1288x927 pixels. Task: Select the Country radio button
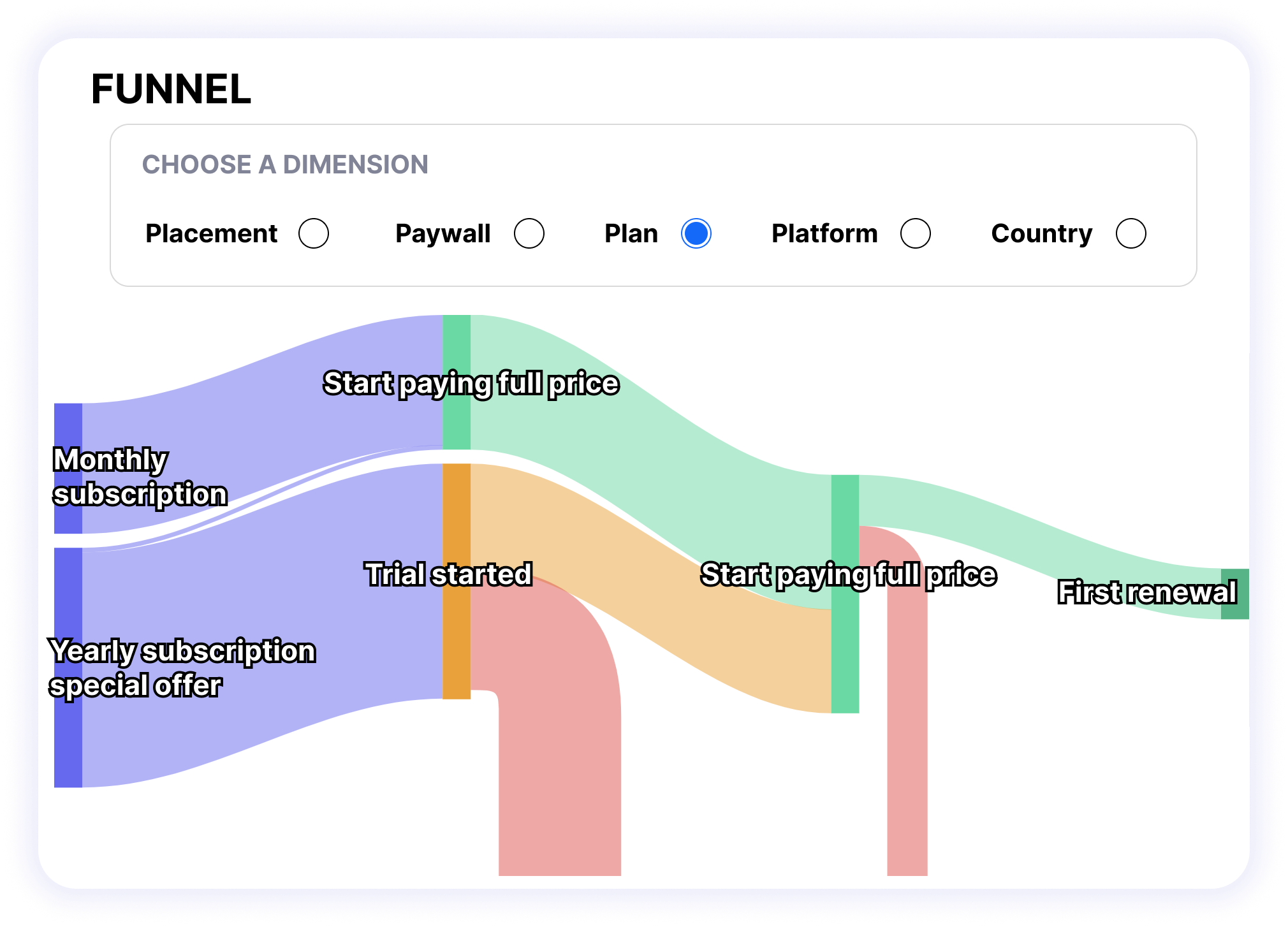click(1131, 233)
